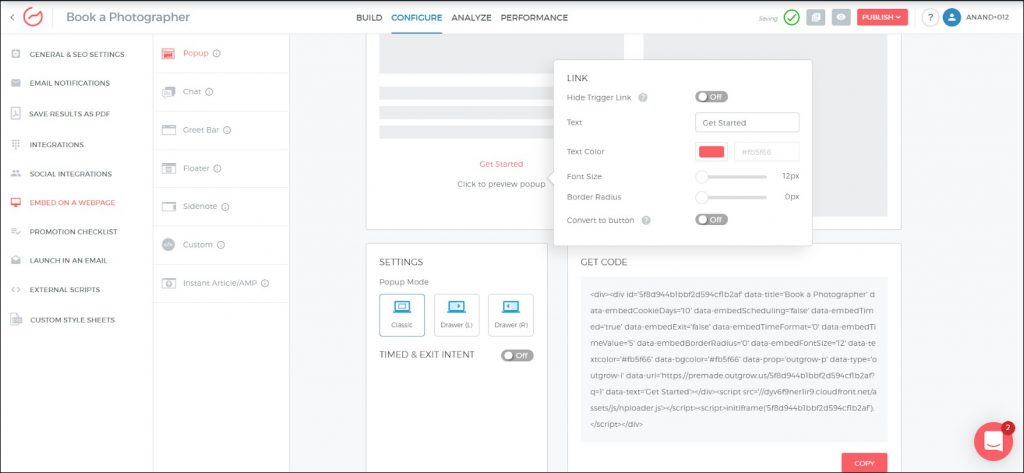The image size is (1024, 473).
Task: Click the red Text Color swatch
Action: [711, 152]
